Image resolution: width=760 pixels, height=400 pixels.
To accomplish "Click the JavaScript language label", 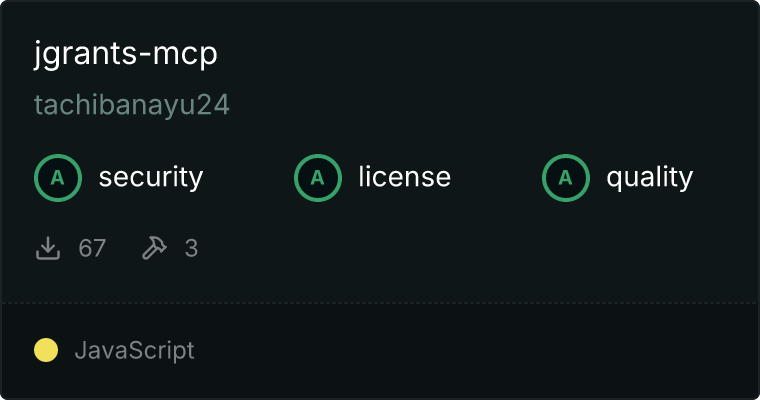I will pyautogui.click(x=135, y=351).
